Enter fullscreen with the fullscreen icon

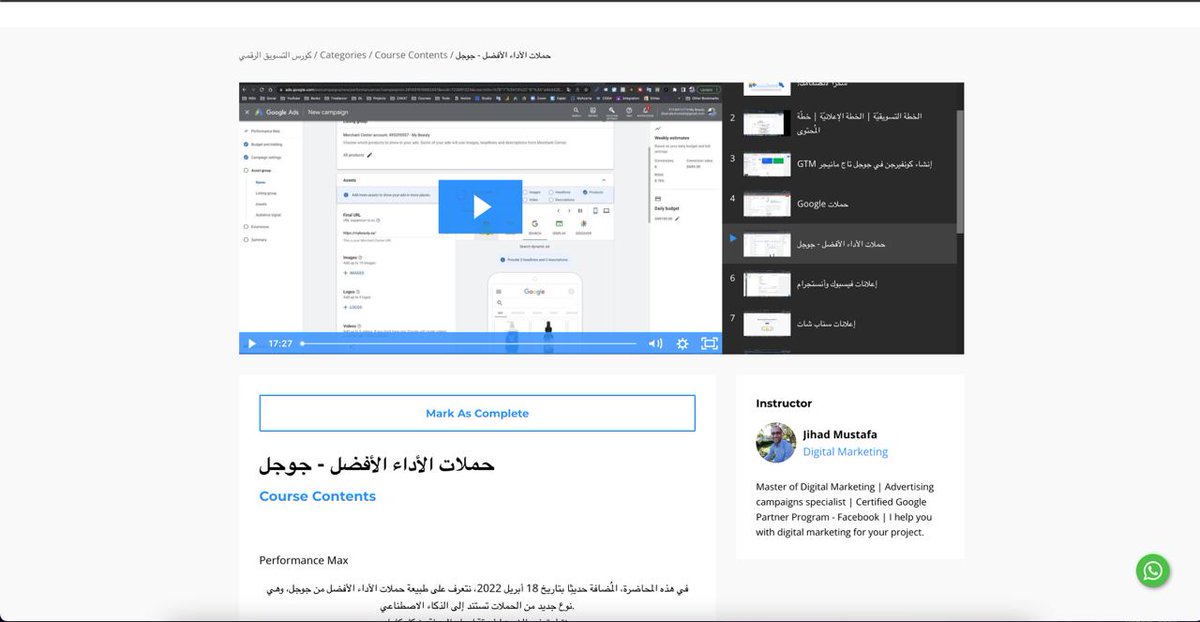(x=709, y=344)
